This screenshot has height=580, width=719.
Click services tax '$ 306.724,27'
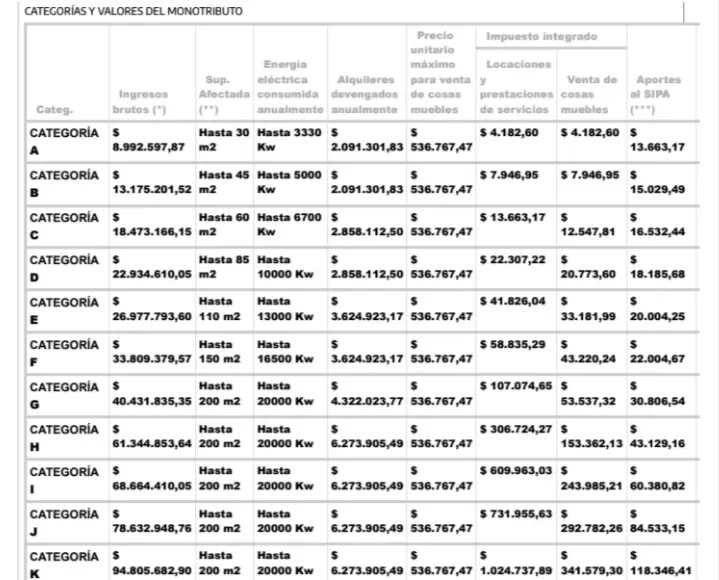point(516,430)
